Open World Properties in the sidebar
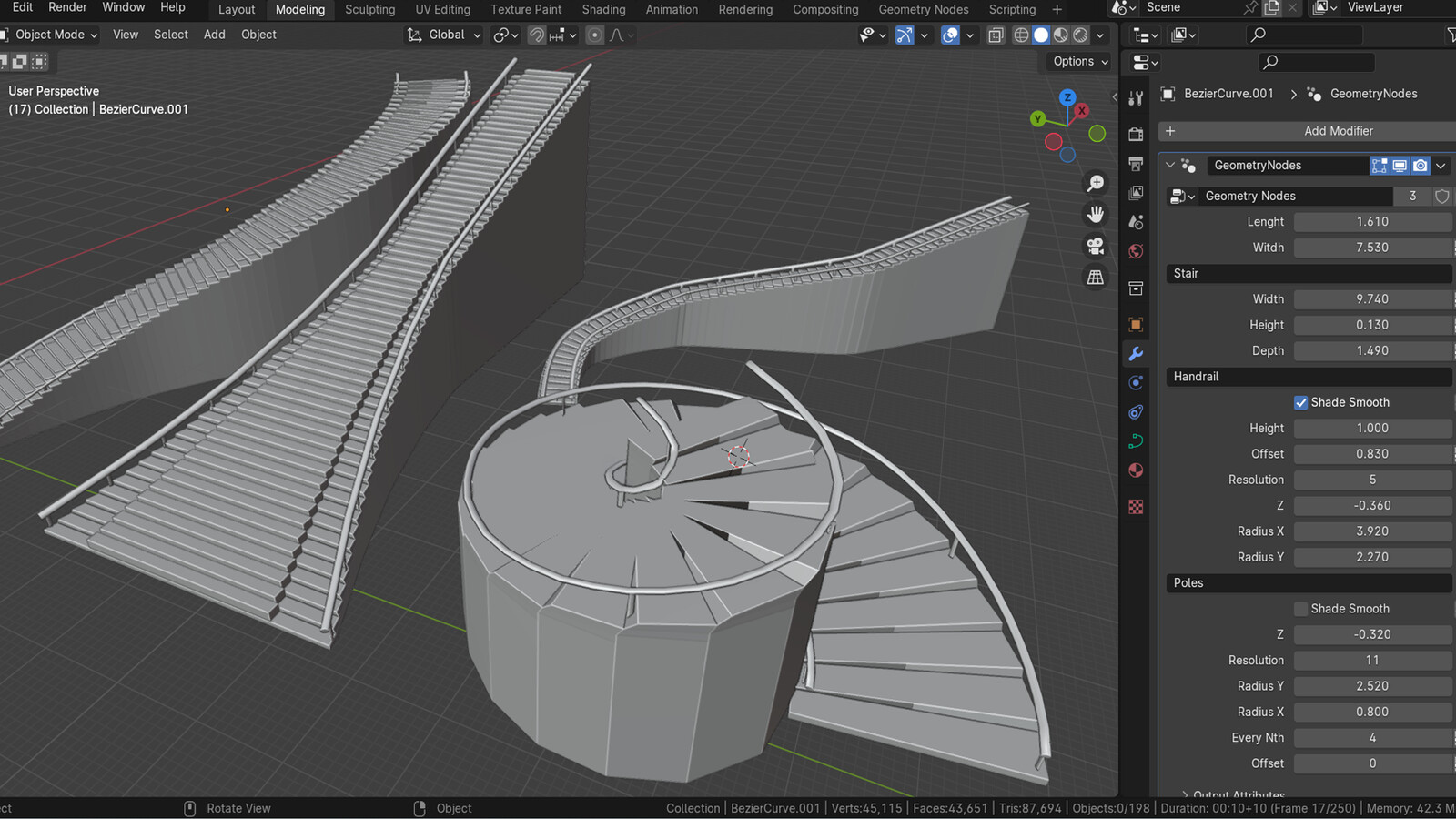Image resolution: width=1456 pixels, height=819 pixels. coord(1135,251)
